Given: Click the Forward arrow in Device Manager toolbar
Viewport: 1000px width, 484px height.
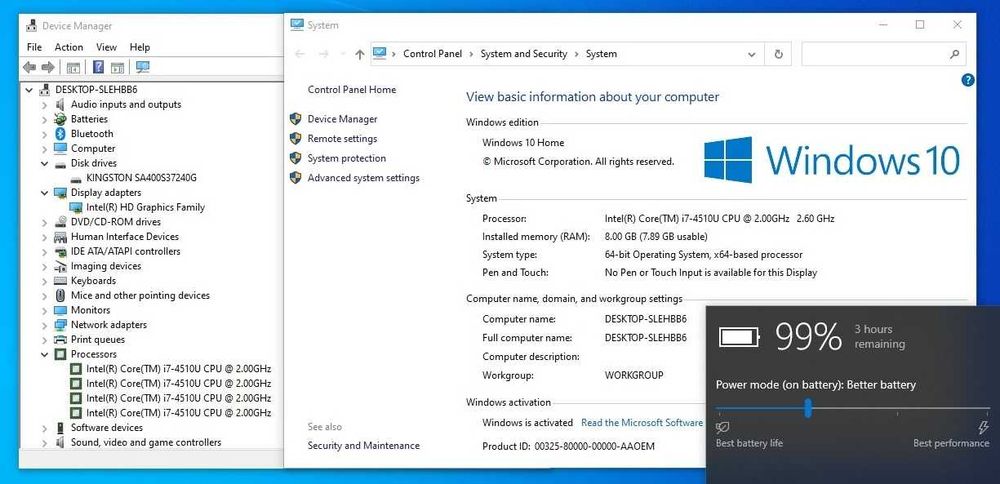Looking at the screenshot, I should coord(48,67).
